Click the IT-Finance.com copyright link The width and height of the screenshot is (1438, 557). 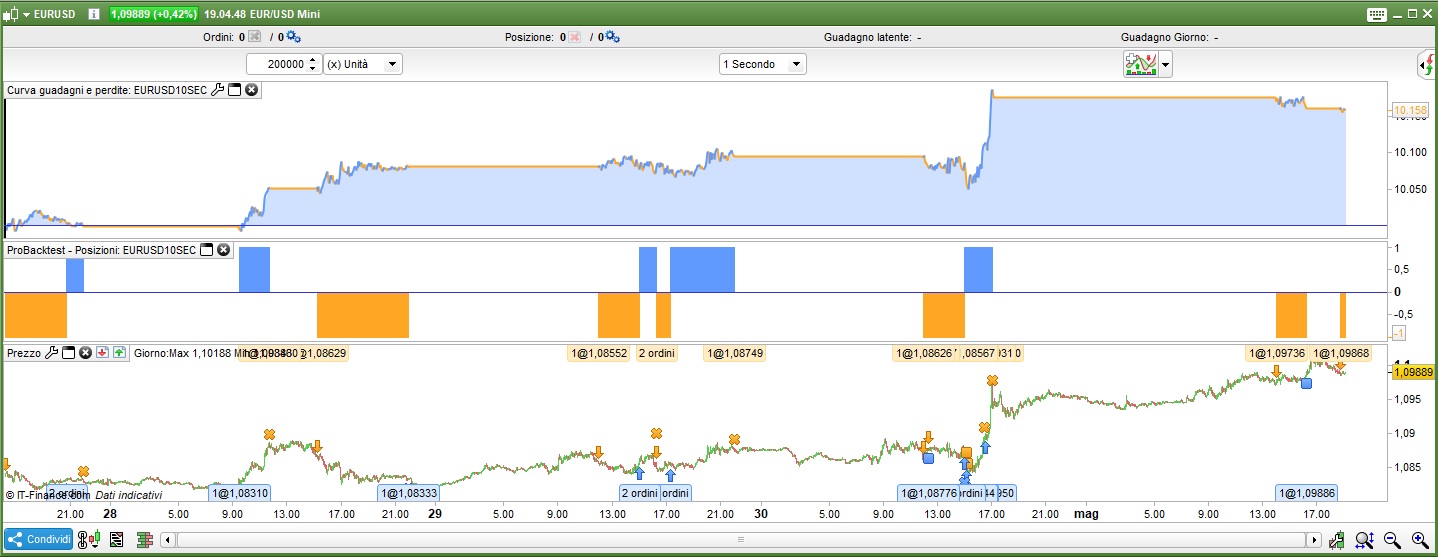pos(47,495)
